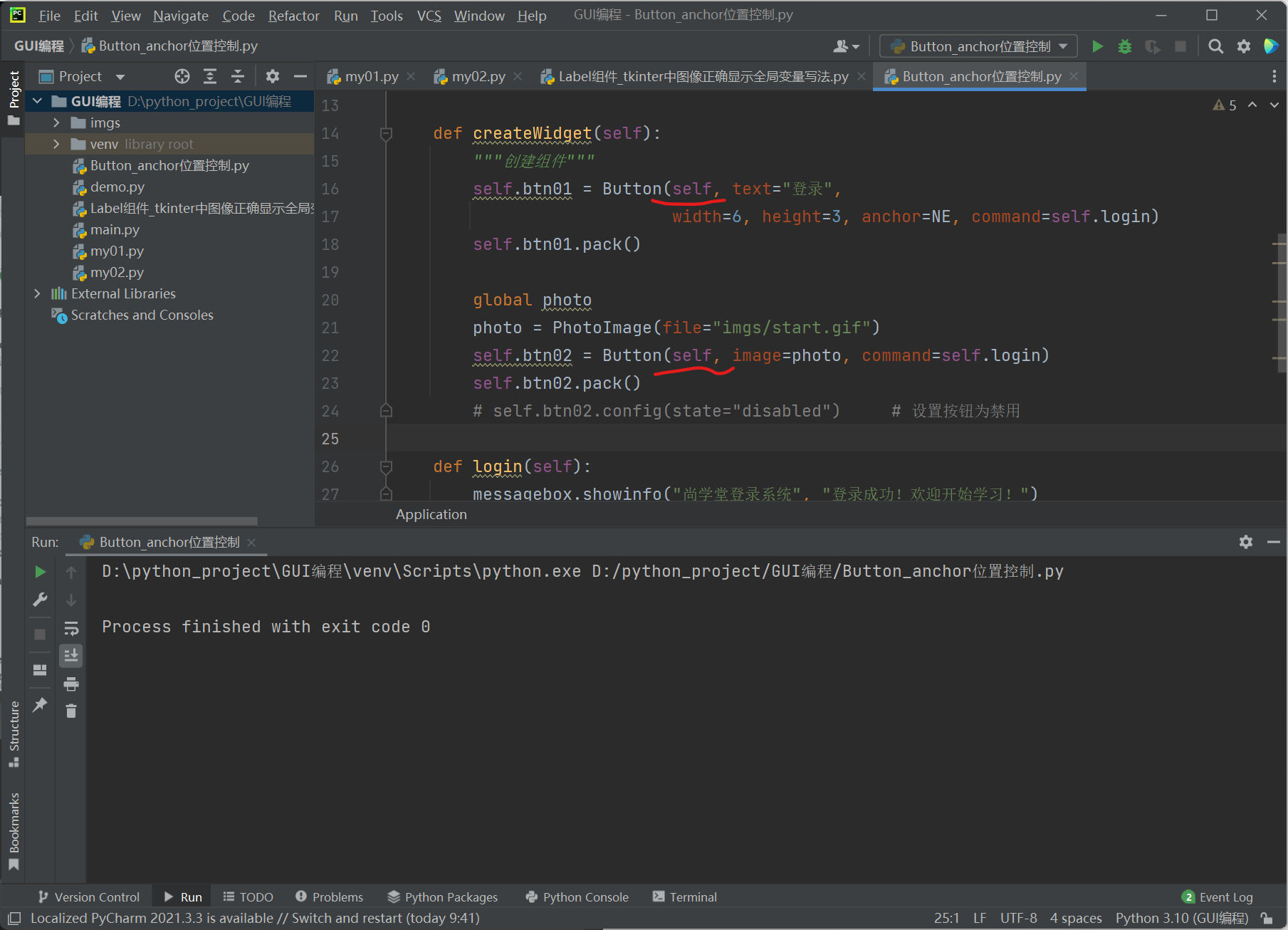Run the Button_anchor configuration from toolbar
This screenshot has width=1288, height=930.
[1097, 46]
